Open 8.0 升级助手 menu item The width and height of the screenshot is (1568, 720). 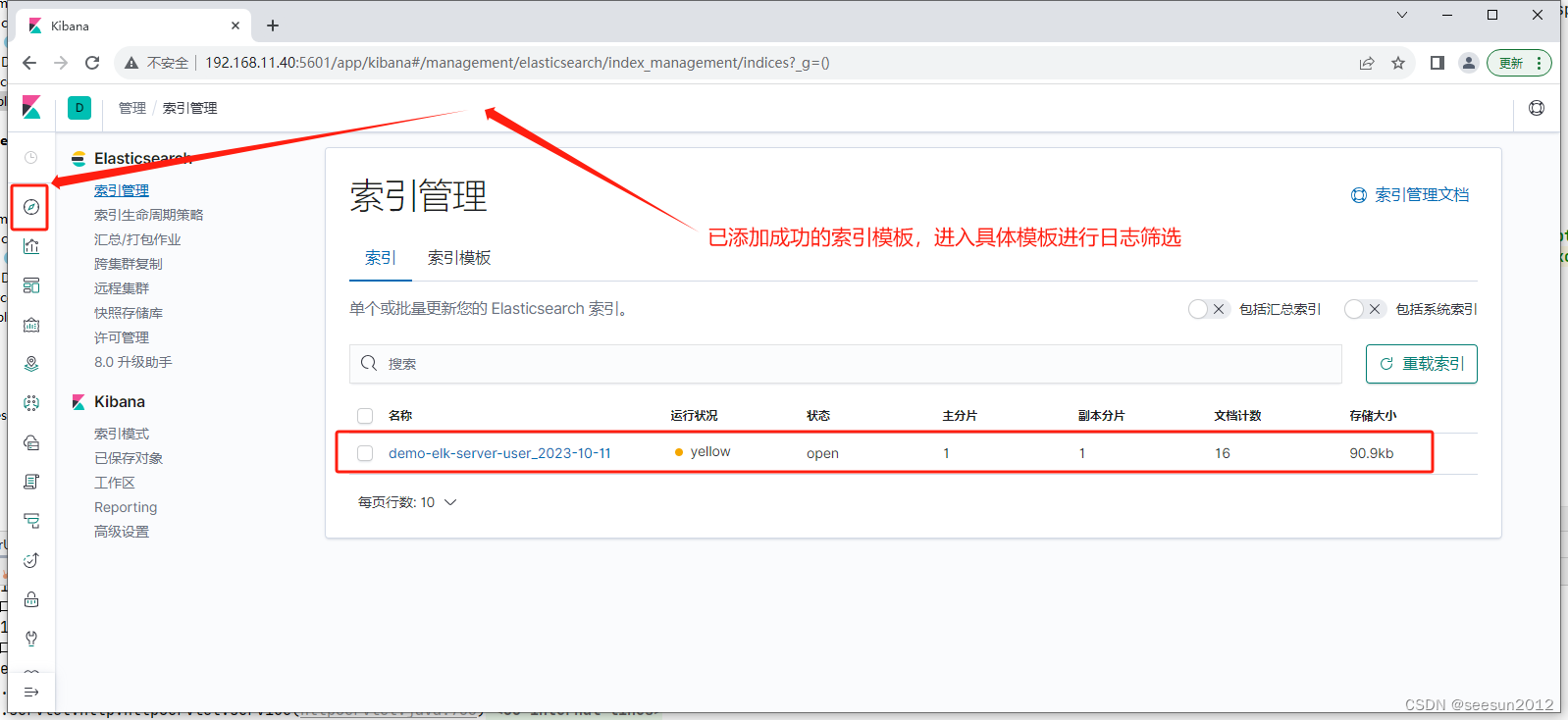[x=133, y=362]
